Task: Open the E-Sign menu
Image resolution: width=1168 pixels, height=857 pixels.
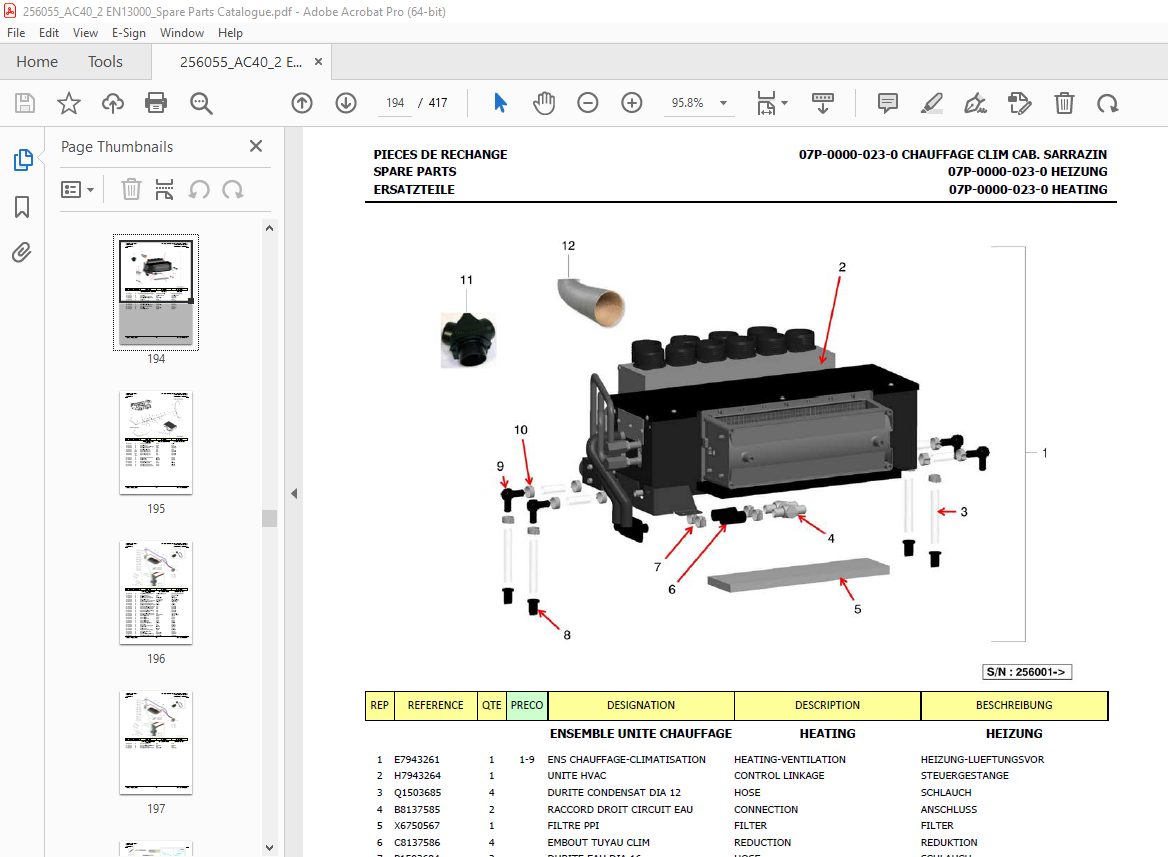Action: point(129,33)
